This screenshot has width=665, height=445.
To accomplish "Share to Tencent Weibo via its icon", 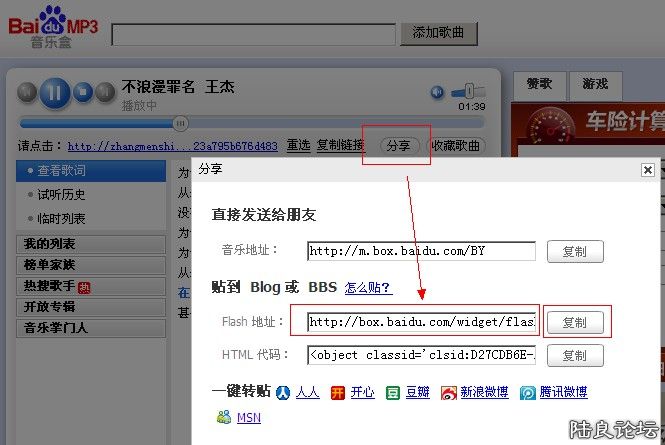I will [x=527, y=393].
